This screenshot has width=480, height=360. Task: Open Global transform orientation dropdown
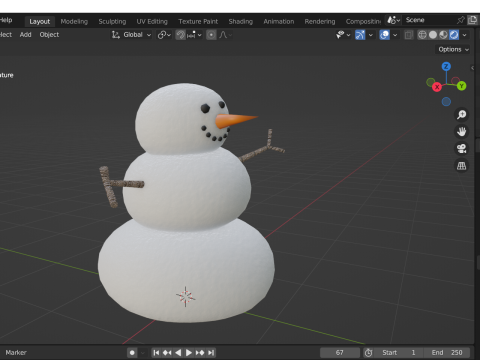pos(131,35)
